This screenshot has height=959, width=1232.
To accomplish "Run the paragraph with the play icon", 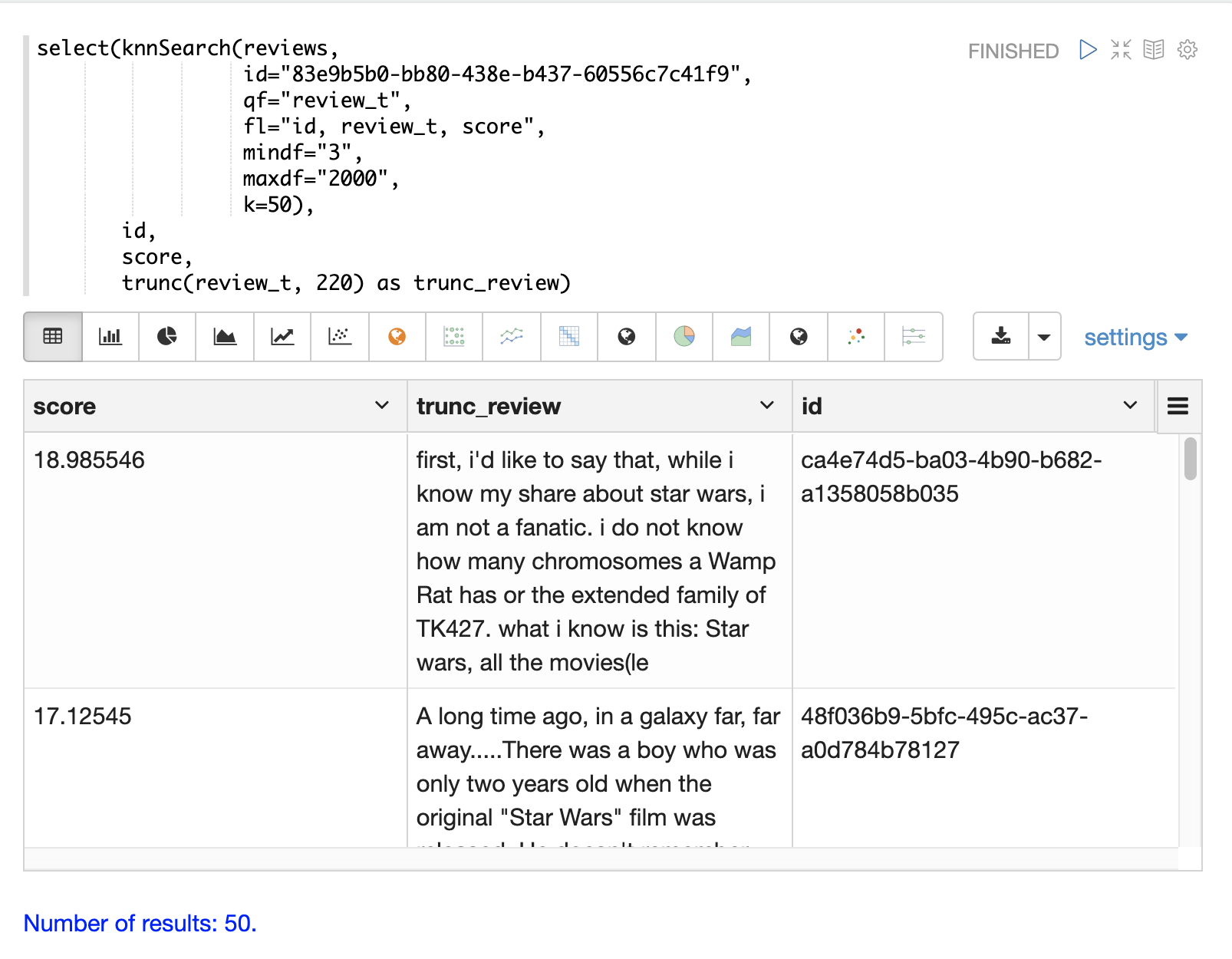I will pyautogui.click(x=1087, y=50).
